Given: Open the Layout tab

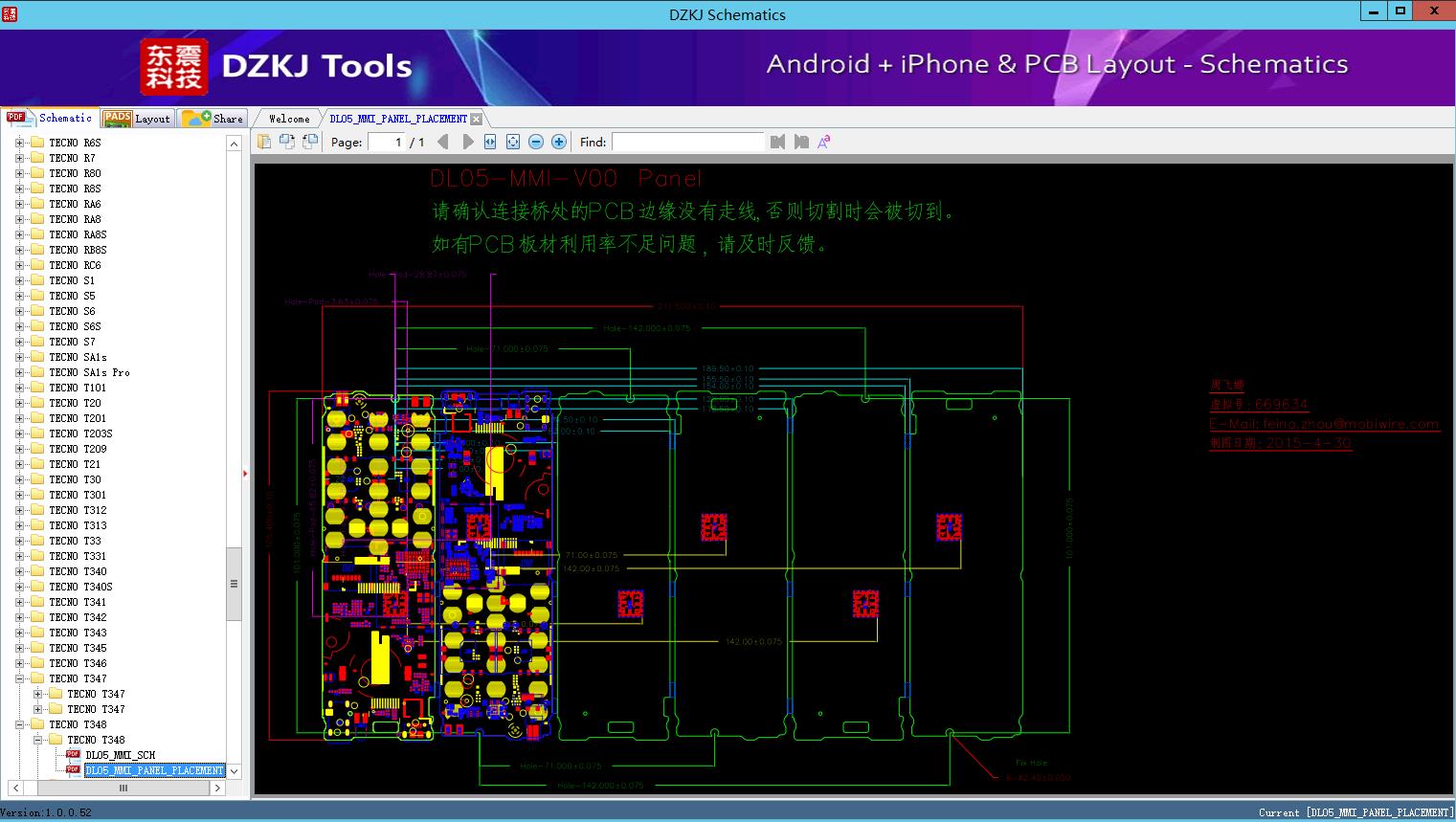Looking at the screenshot, I should (x=137, y=118).
